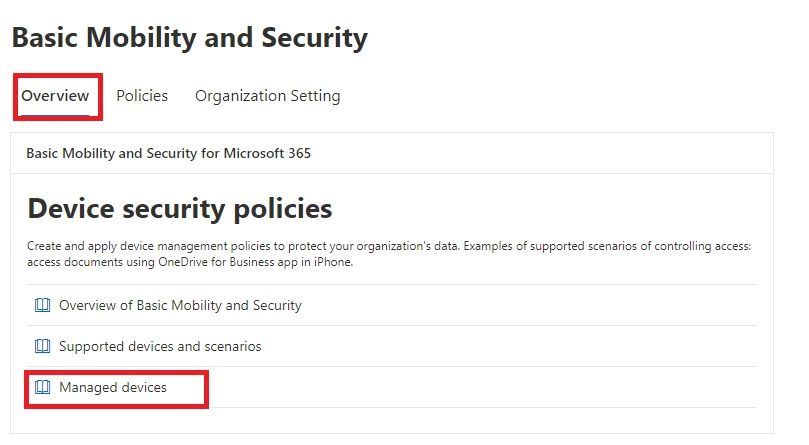Open the Policies tab
The image size is (809, 445).
(142, 96)
